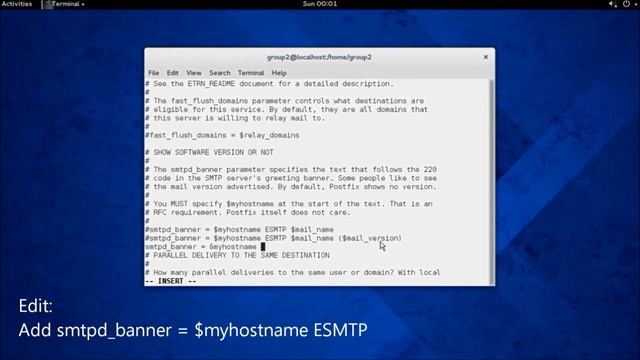This screenshot has height=360, width=640.
Task: Click '# SHOW SOFTWARE VERSION OR NOT' line
Action: pos(209,152)
